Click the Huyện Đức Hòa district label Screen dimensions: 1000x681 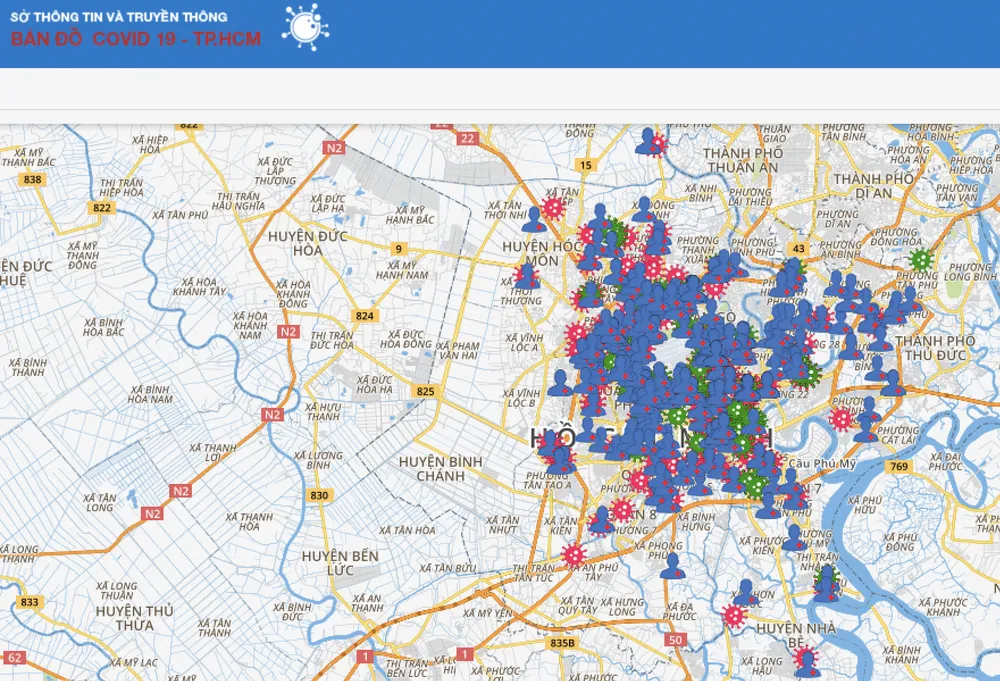coord(309,243)
